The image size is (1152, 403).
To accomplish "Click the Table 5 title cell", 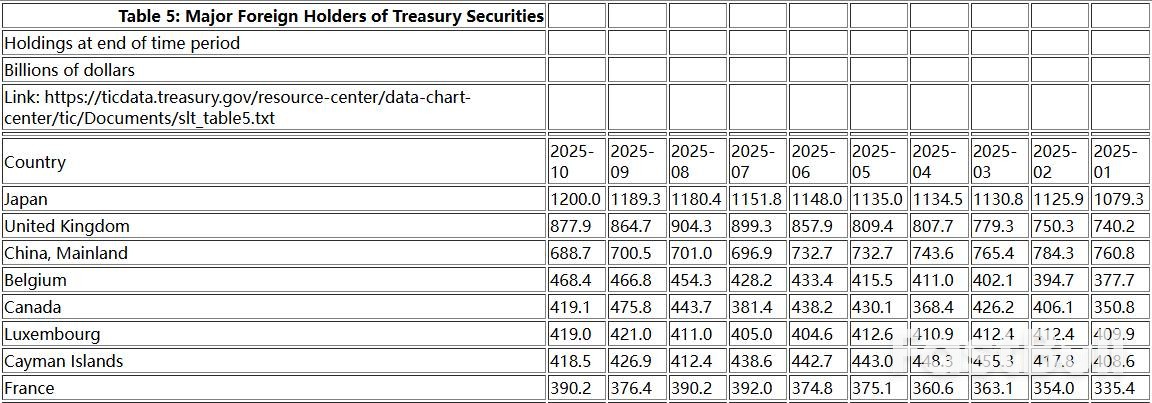I will 331,16.
